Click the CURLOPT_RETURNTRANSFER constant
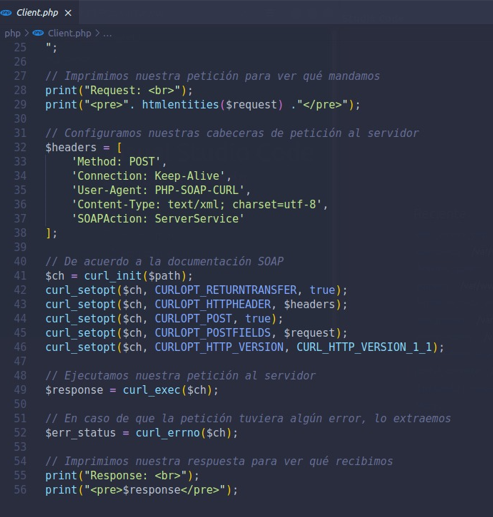Viewport: 493px width, 517px height. click(226, 290)
